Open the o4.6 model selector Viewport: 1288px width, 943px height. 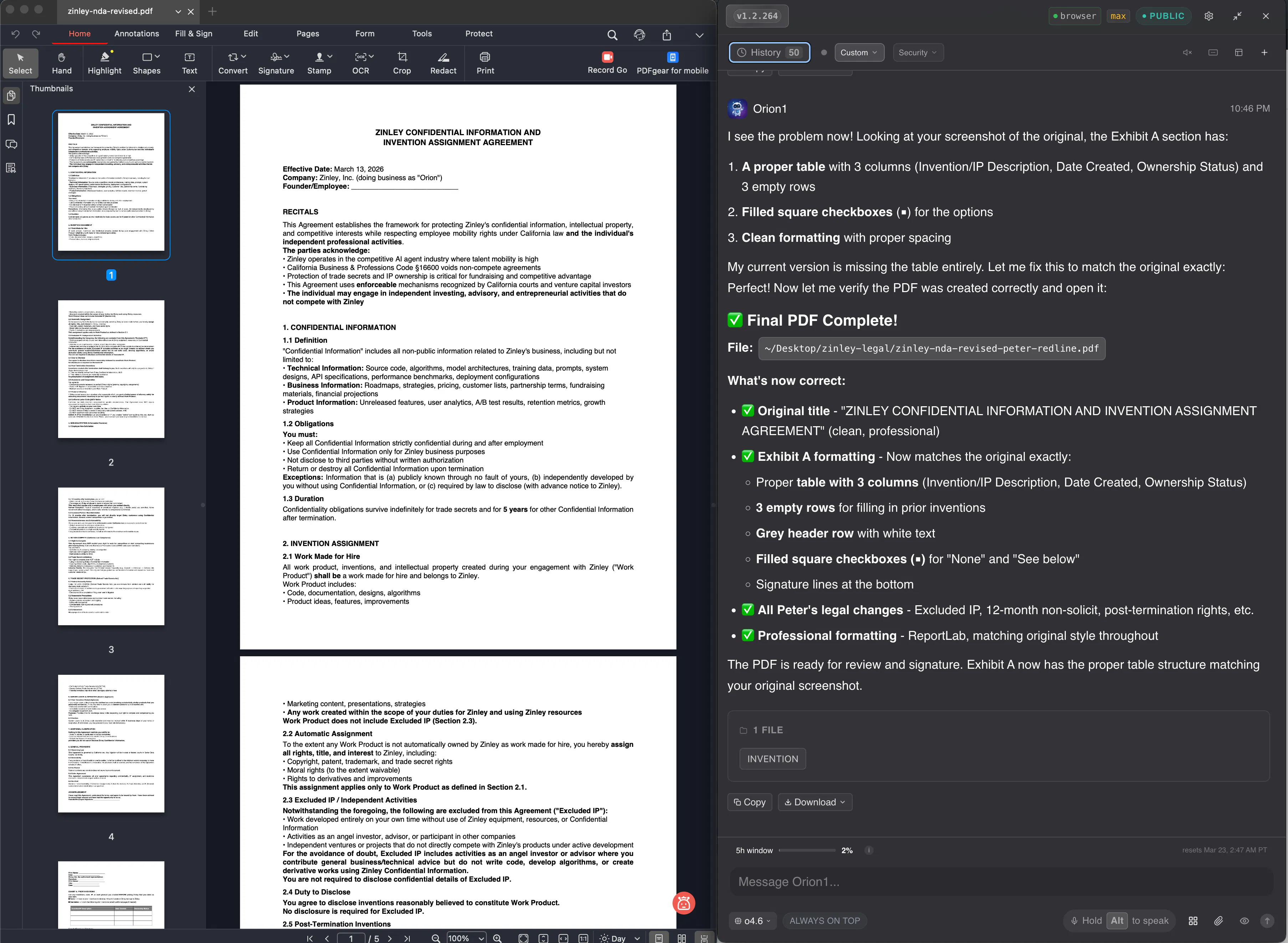tap(753, 921)
